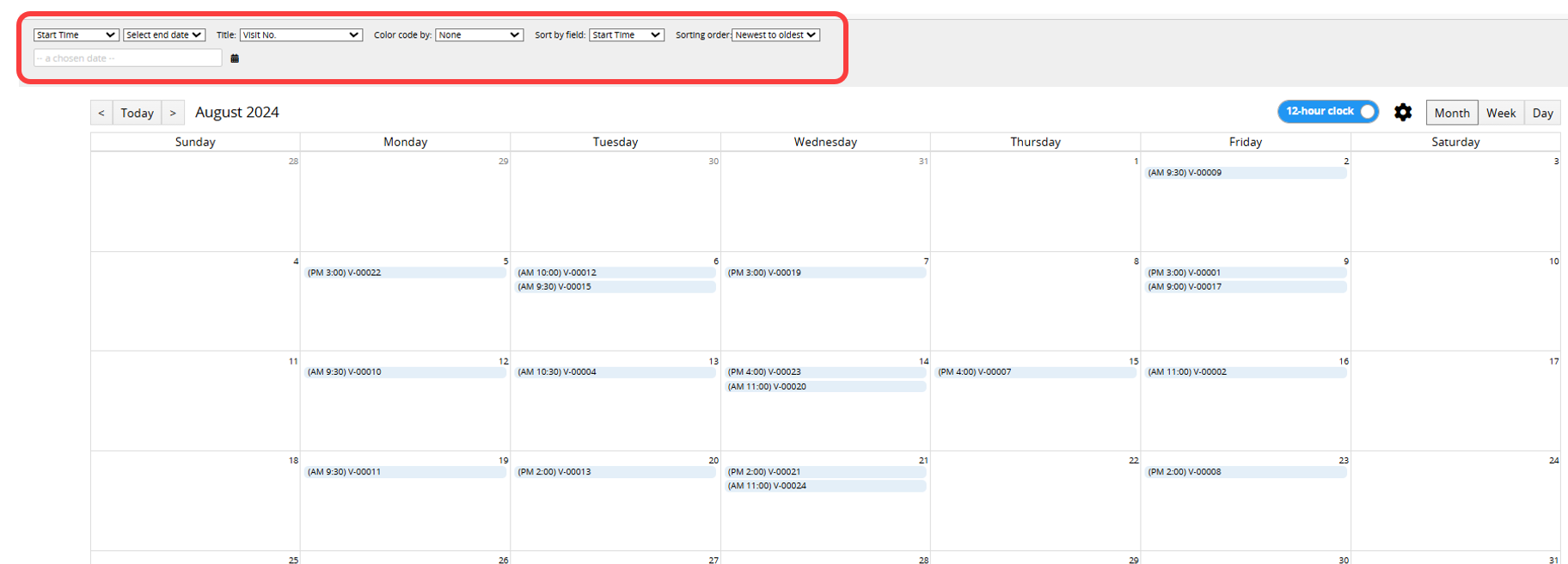Switch to Week view
The height and width of the screenshot is (564, 1568).
[x=1501, y=113]
